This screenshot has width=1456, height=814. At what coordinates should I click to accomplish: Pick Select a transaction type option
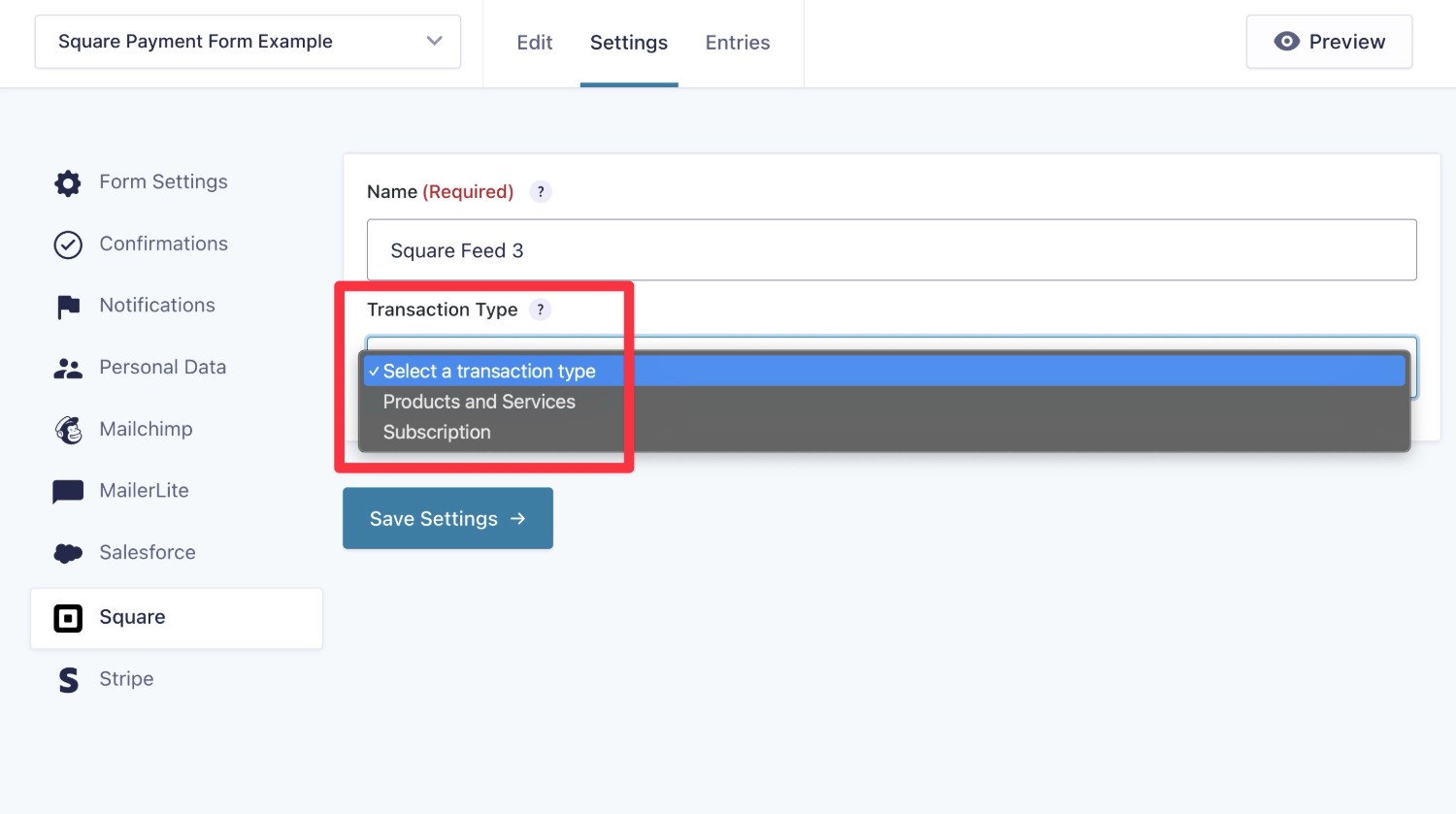click(883, 371)
